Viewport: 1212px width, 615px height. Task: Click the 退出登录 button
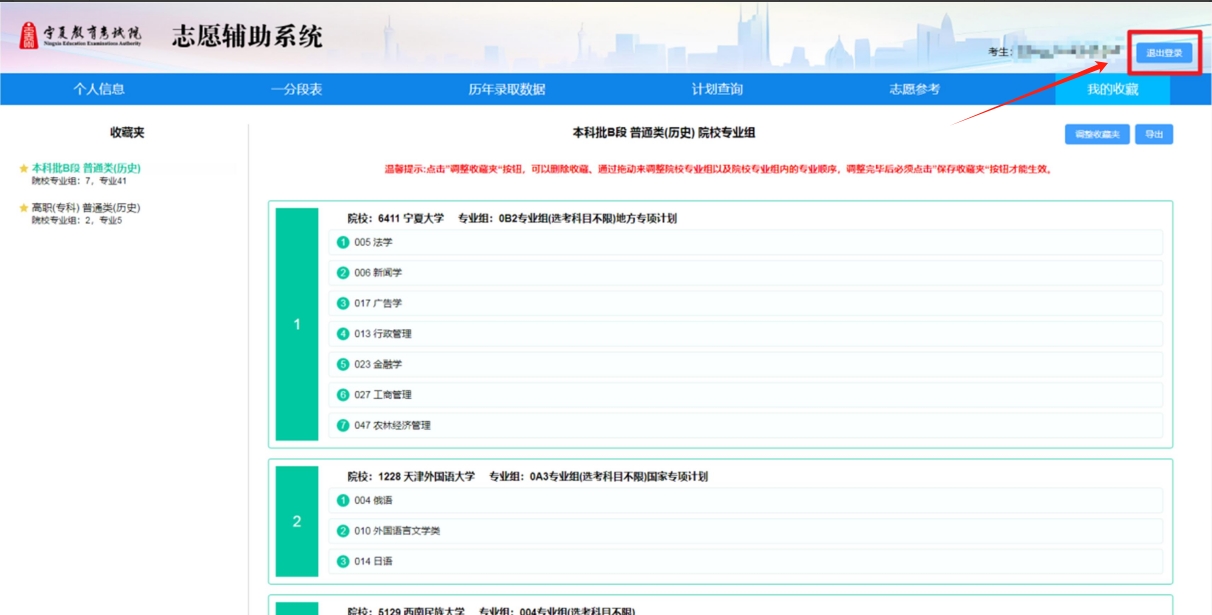point(1163,53)
